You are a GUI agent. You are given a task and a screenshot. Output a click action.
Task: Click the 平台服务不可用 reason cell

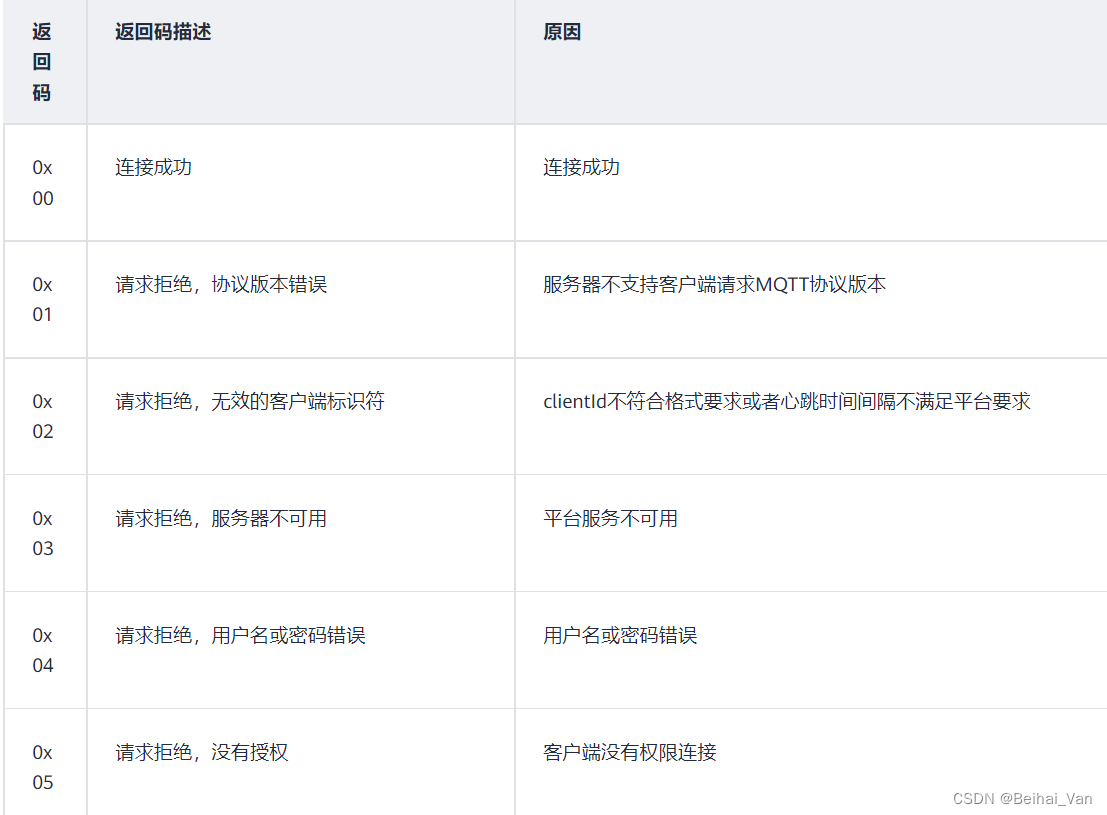611,518
